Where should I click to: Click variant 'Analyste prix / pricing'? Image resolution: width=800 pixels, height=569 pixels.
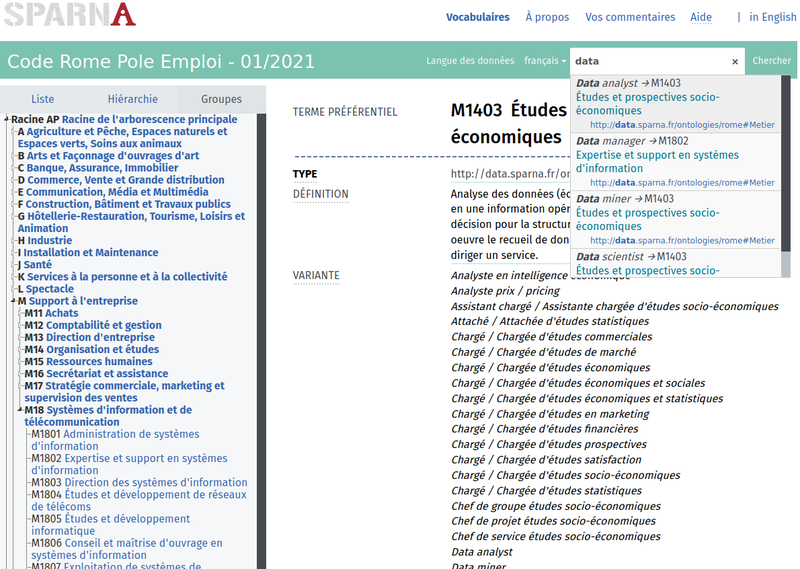pyautogui.click(x=505, y=291)
